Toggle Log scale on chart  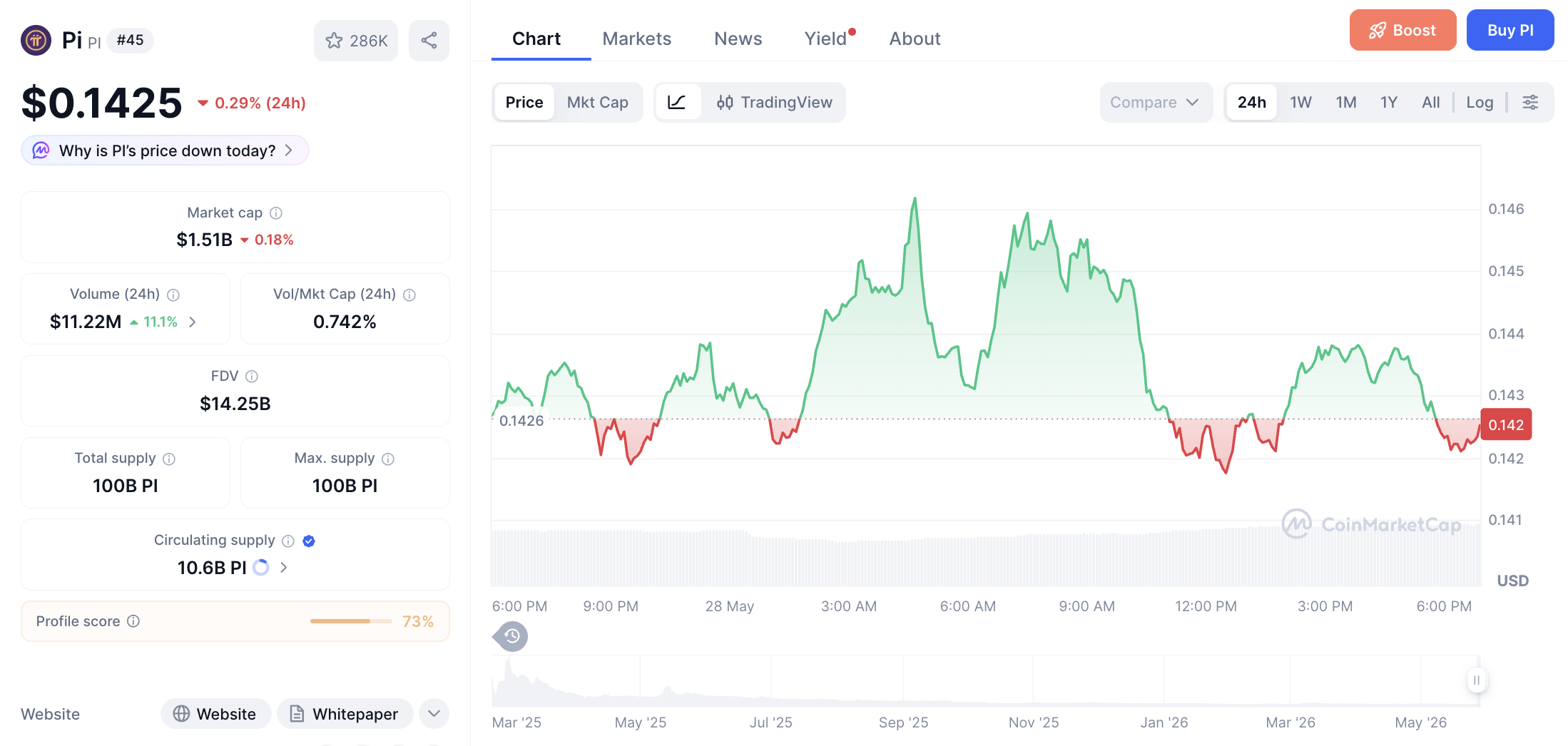pyautogui.click(x=1480, y=102)
